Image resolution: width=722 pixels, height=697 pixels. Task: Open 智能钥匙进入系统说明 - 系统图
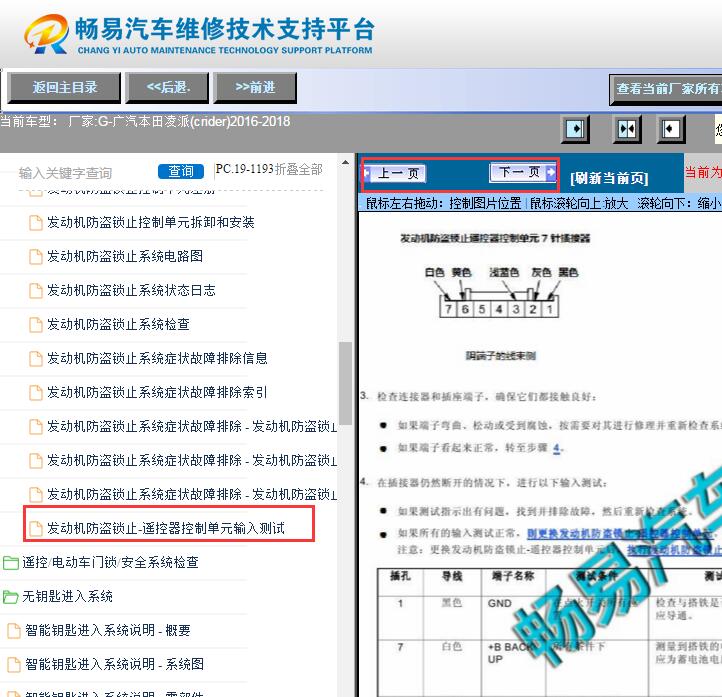pos(114,665)
